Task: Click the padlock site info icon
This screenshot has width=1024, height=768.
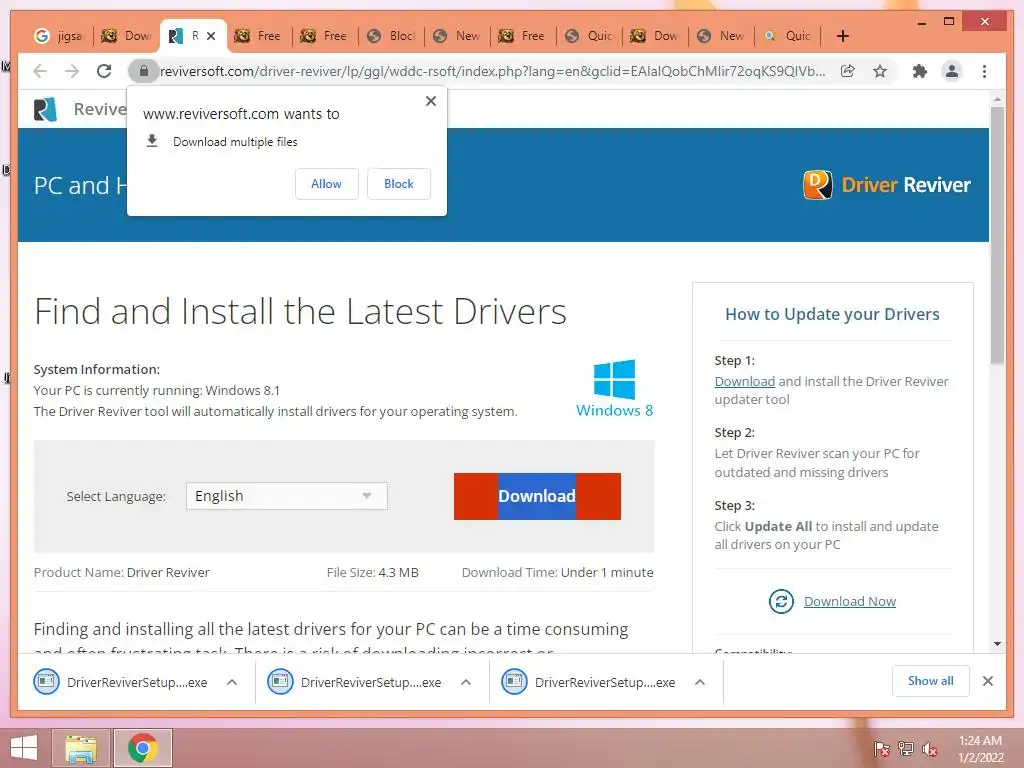Action: 144,71
